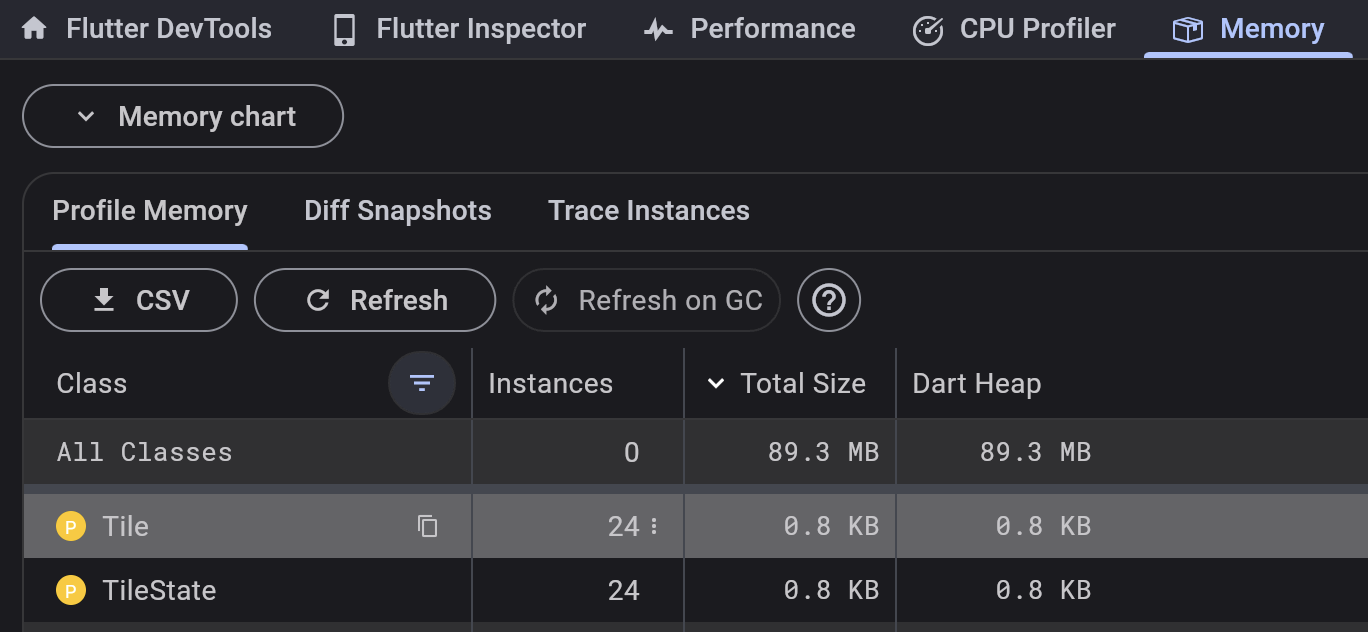
Task: Expand the Memory chart section
Action: (183, 117)
